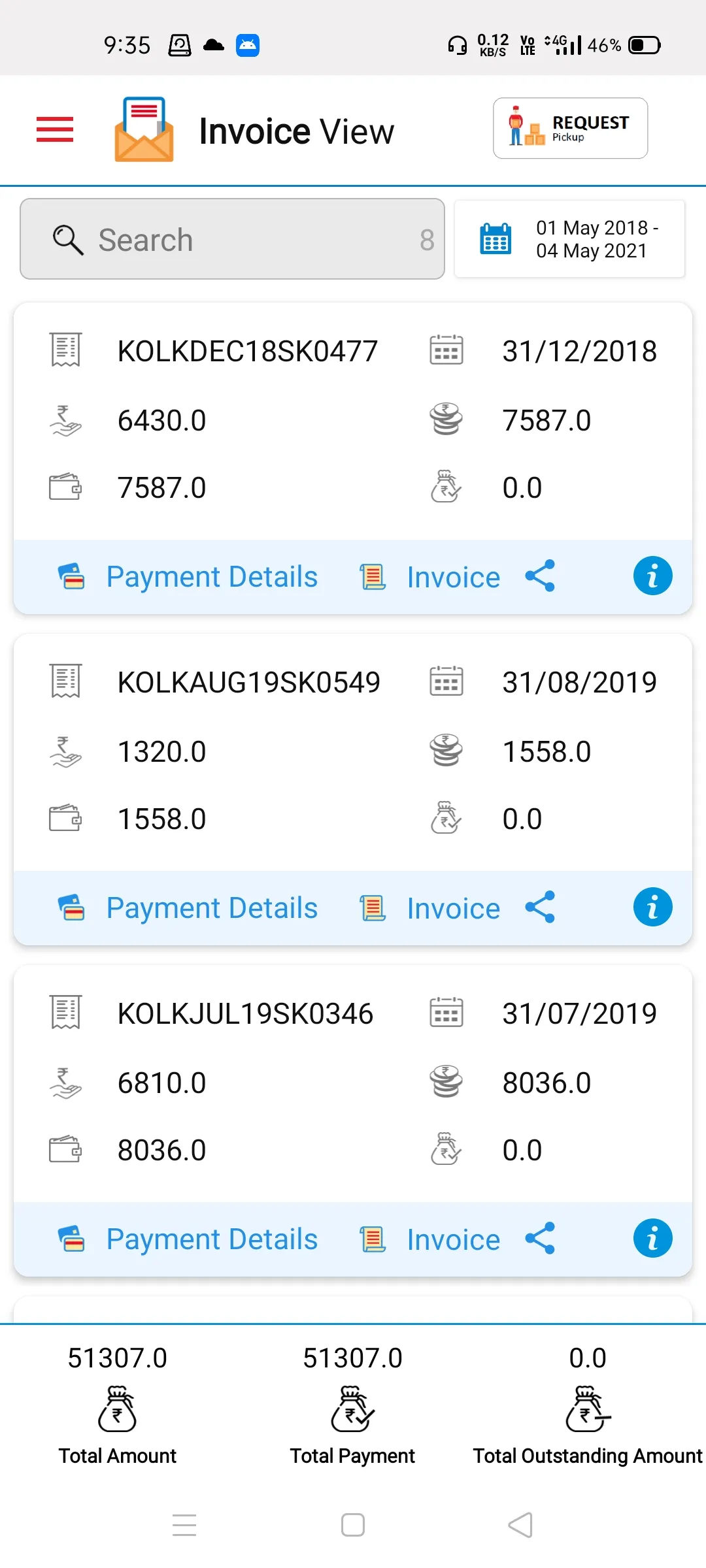Open Payment Details for KOLKJUL19SK0346
The image size is (706, 1568).
click(188, 1239)
